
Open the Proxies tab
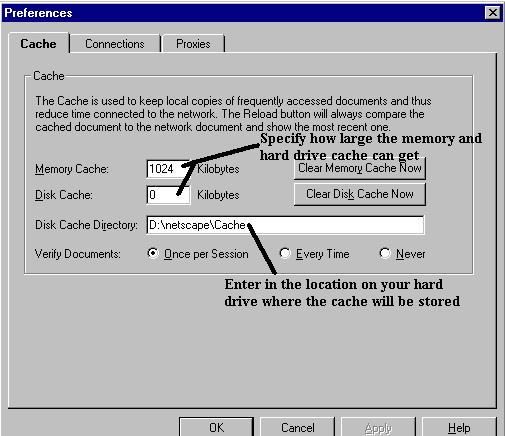point(193,44)
